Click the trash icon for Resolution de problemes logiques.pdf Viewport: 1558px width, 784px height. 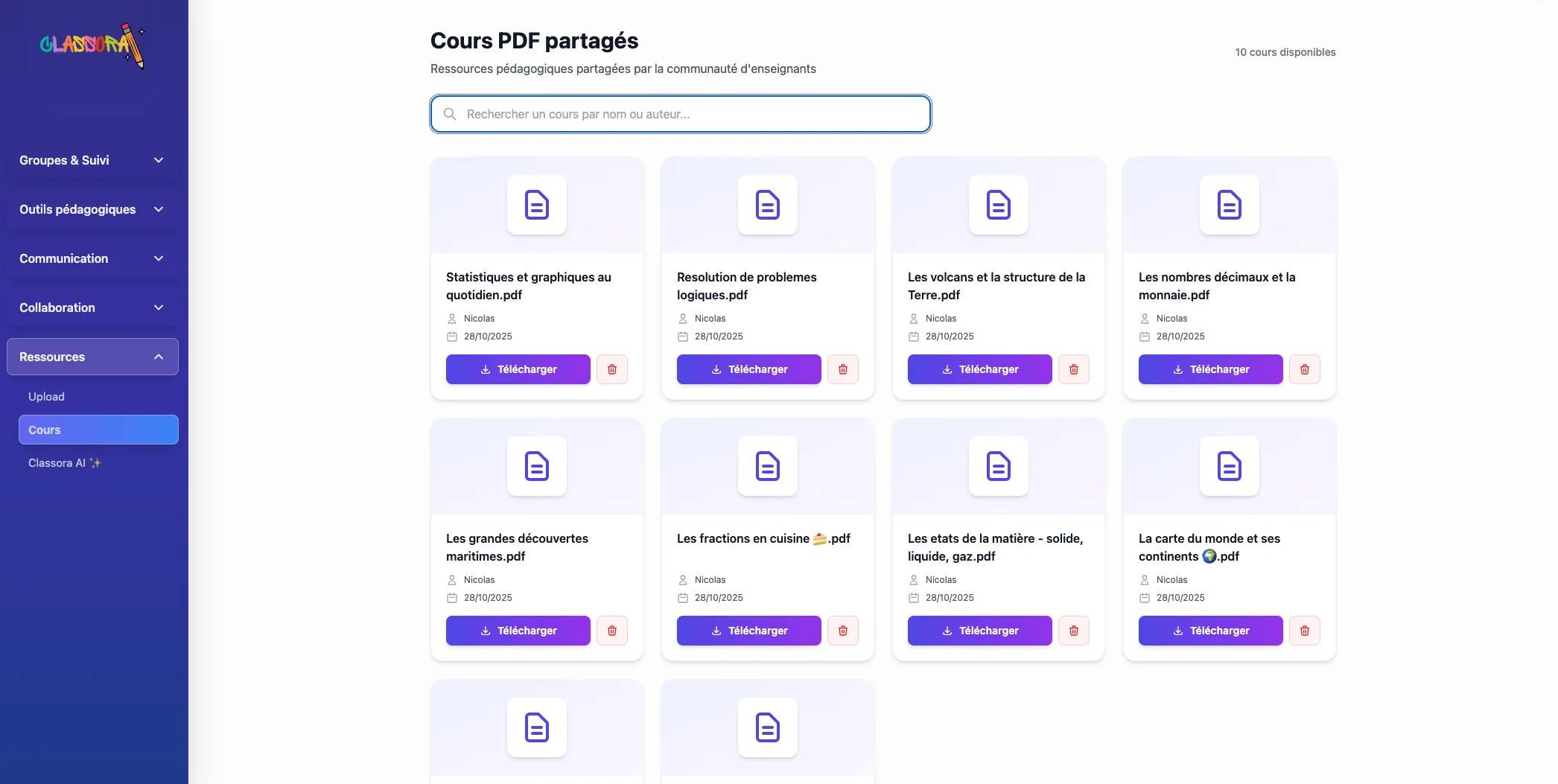843,369
